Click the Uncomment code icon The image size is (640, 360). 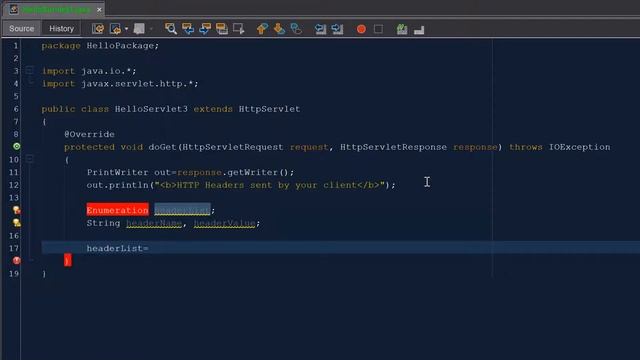coord(419,29)
